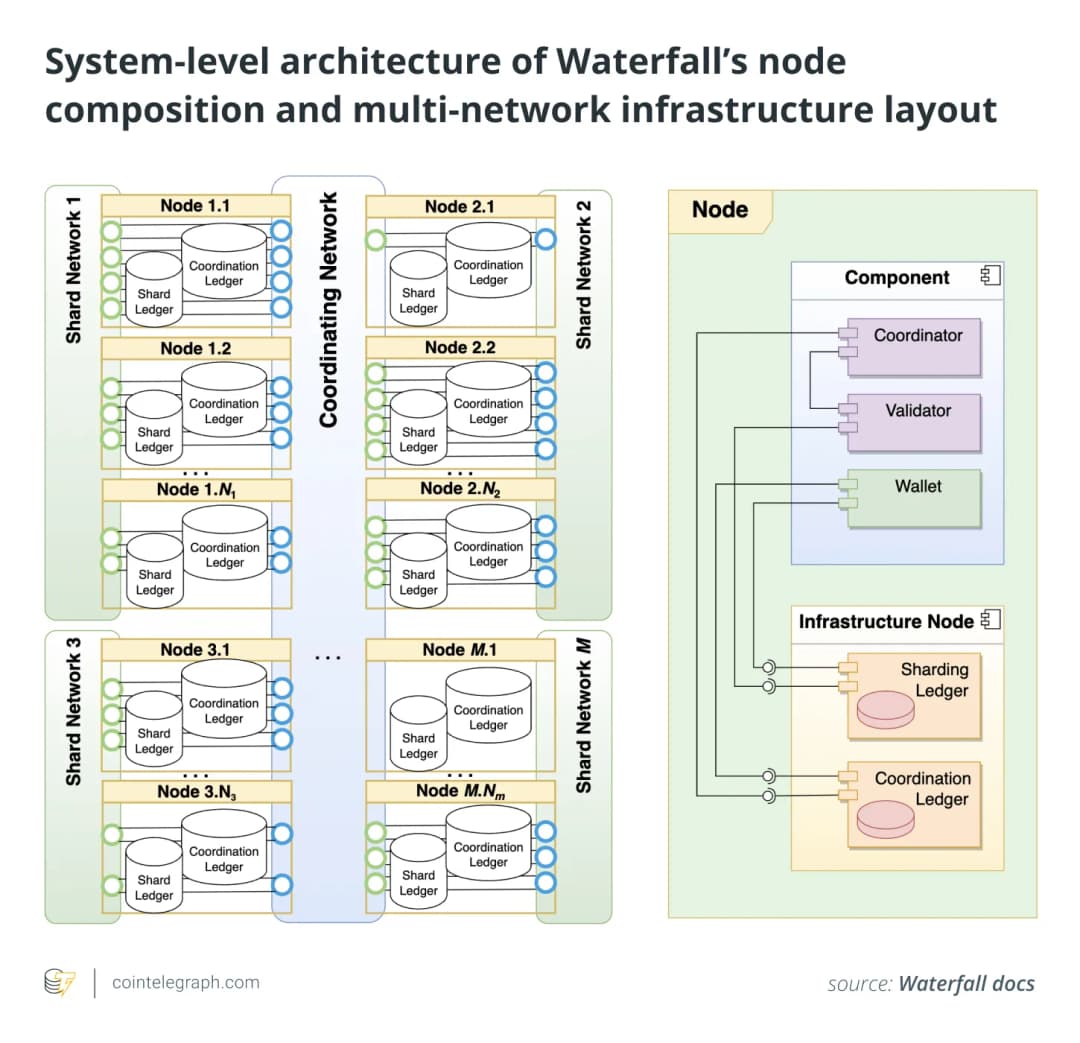1080x1043 pixels.
Task: Select the Validator component block
Action: point(914,421)
